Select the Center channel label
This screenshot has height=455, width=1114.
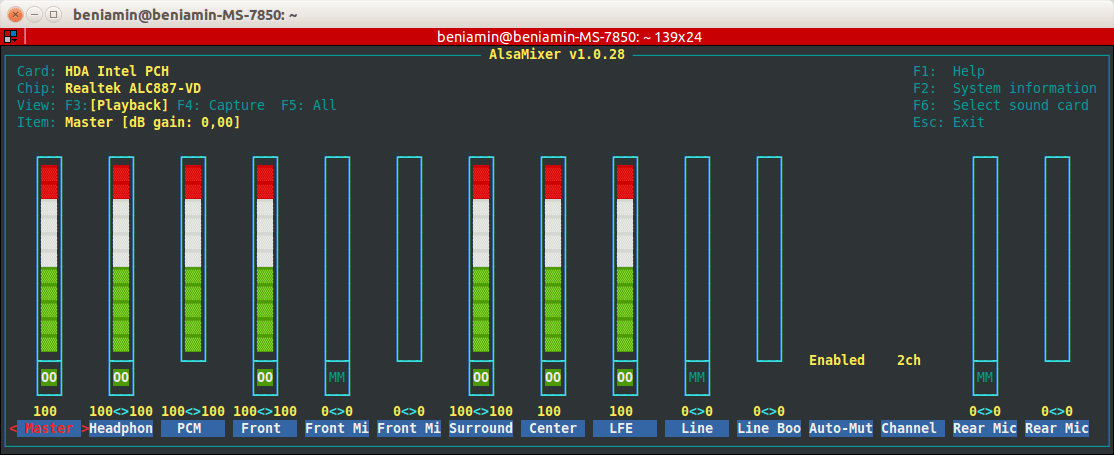pos(553,428)
